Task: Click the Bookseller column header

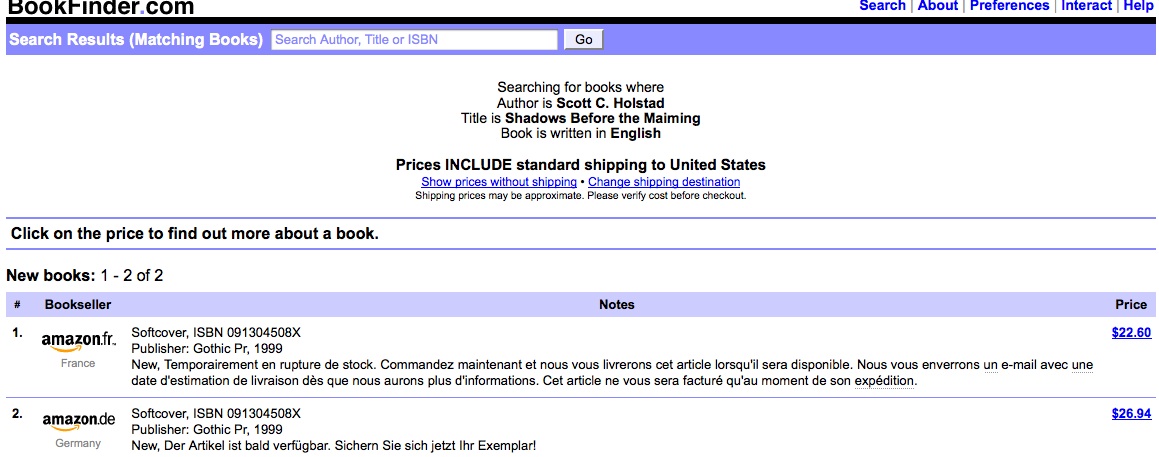Action: tap(78, 304)
